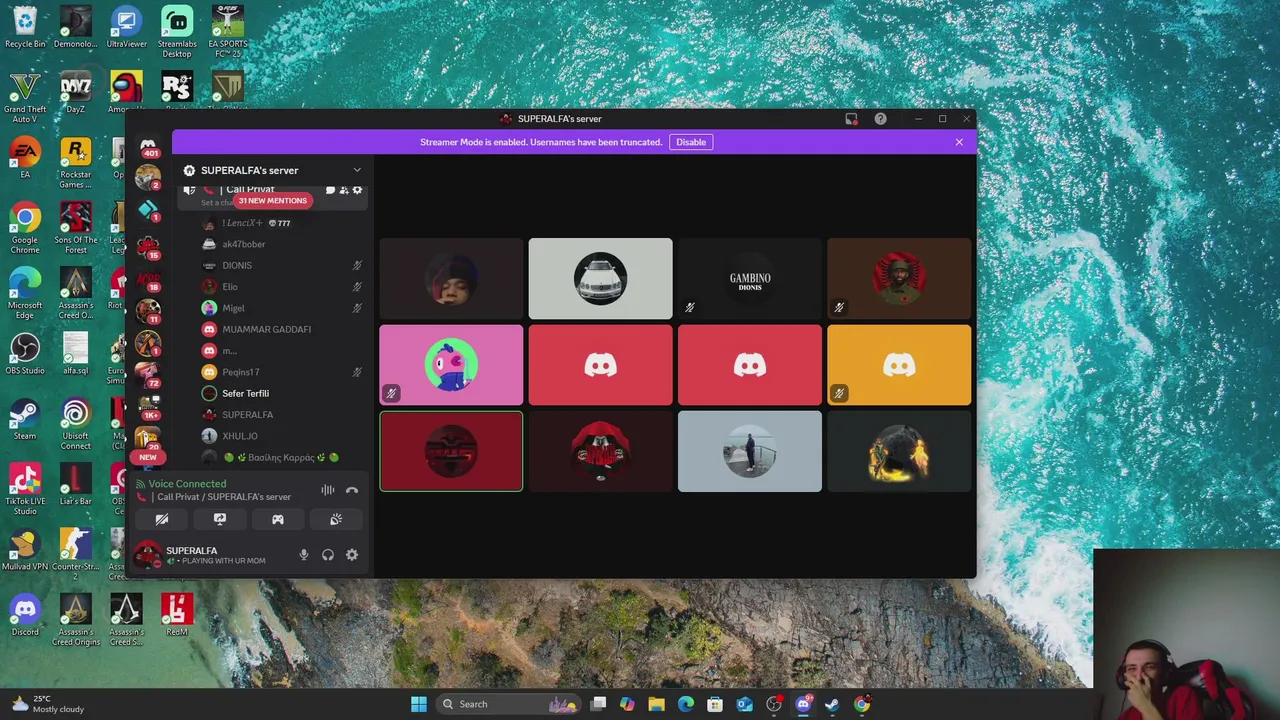The height and width of the screenshot is (720, 1280).
Task: Open server with 72 notifications badge
Action: point(148,375)
